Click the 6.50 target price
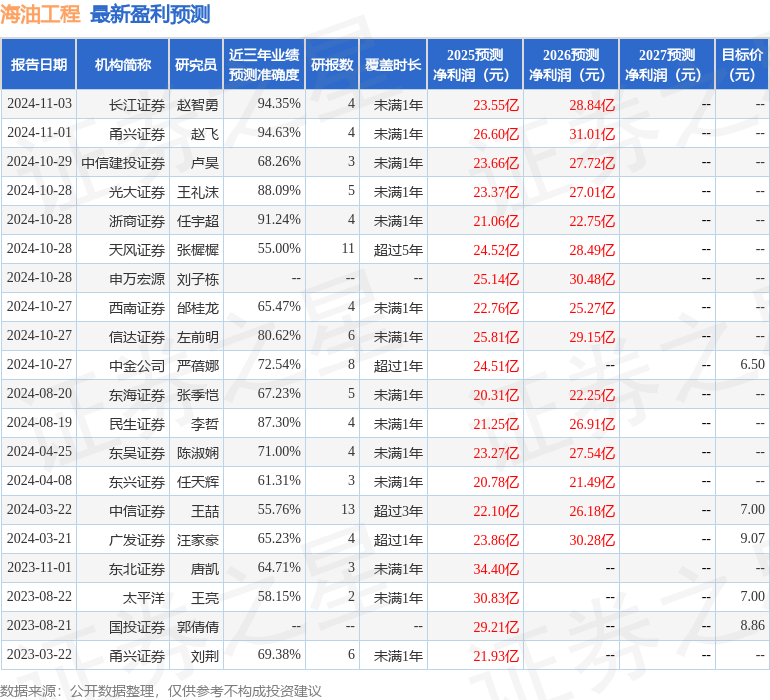770x700 pixels. (x=752, y=364)
